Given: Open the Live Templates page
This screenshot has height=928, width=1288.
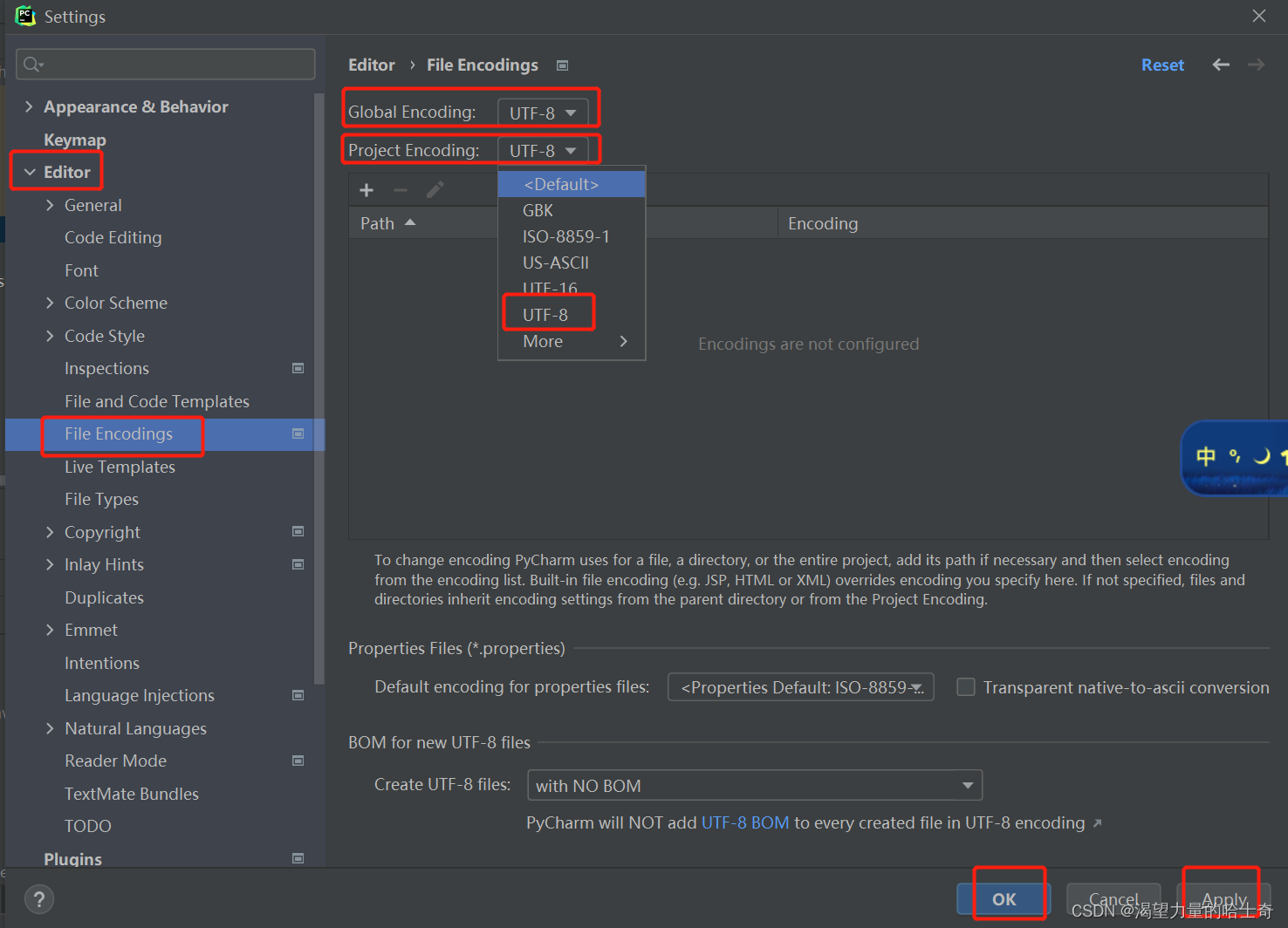Looking at the screenshot, I should click(x=120, y=467).
